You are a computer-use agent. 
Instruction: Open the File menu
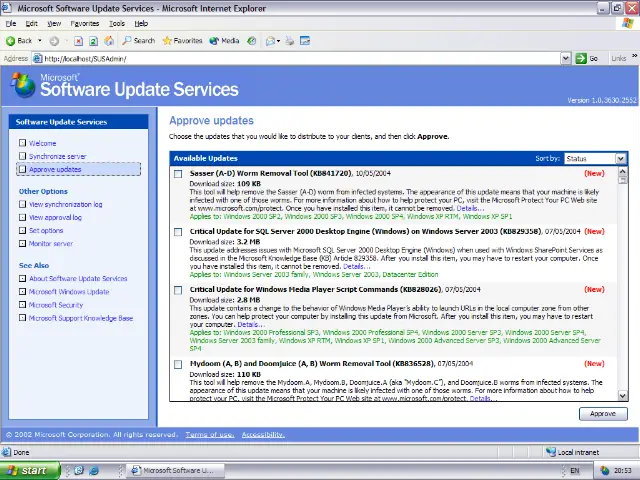[x=11, y=24]
